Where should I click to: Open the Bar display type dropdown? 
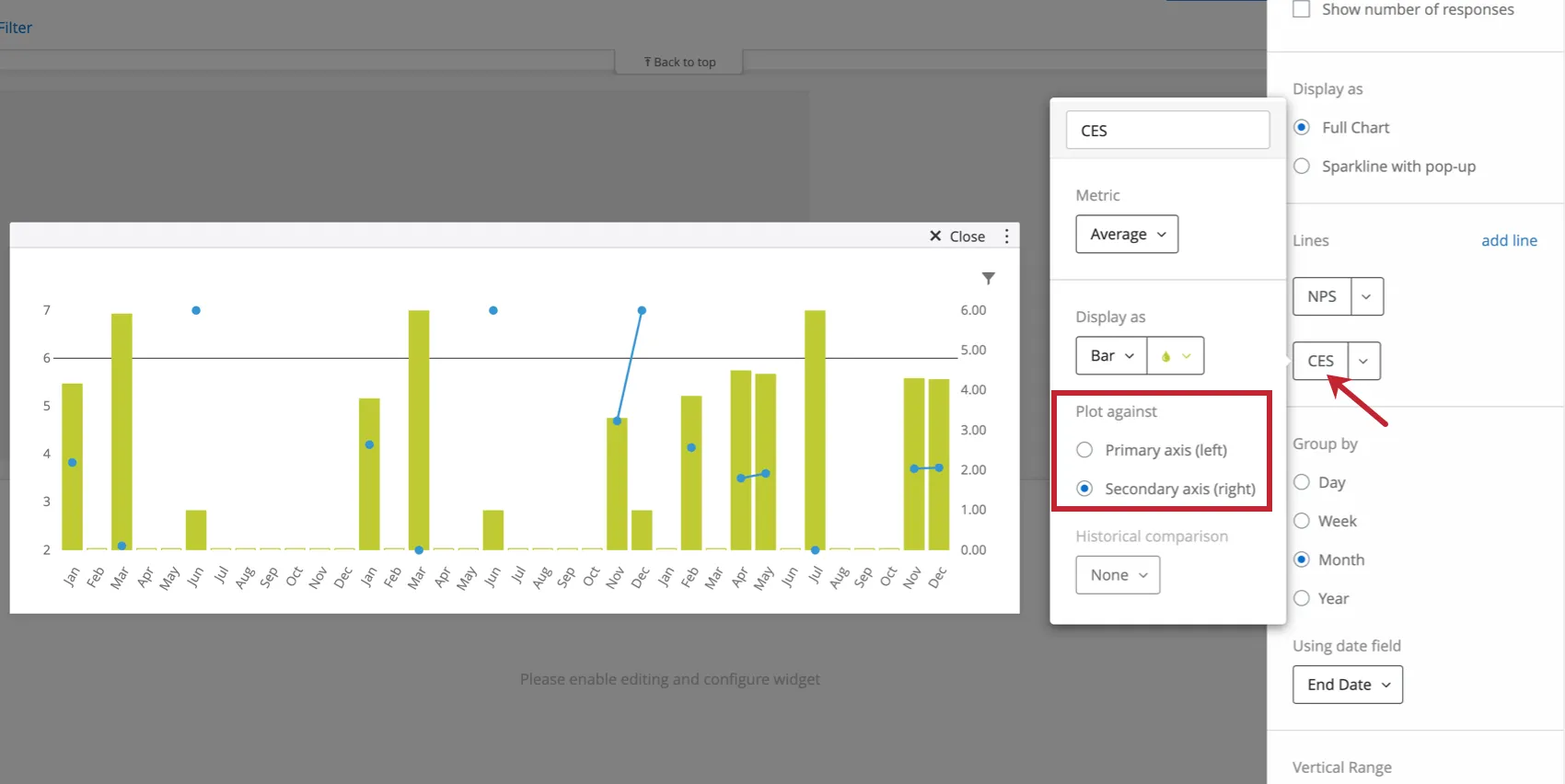(x=1111, y=356)
